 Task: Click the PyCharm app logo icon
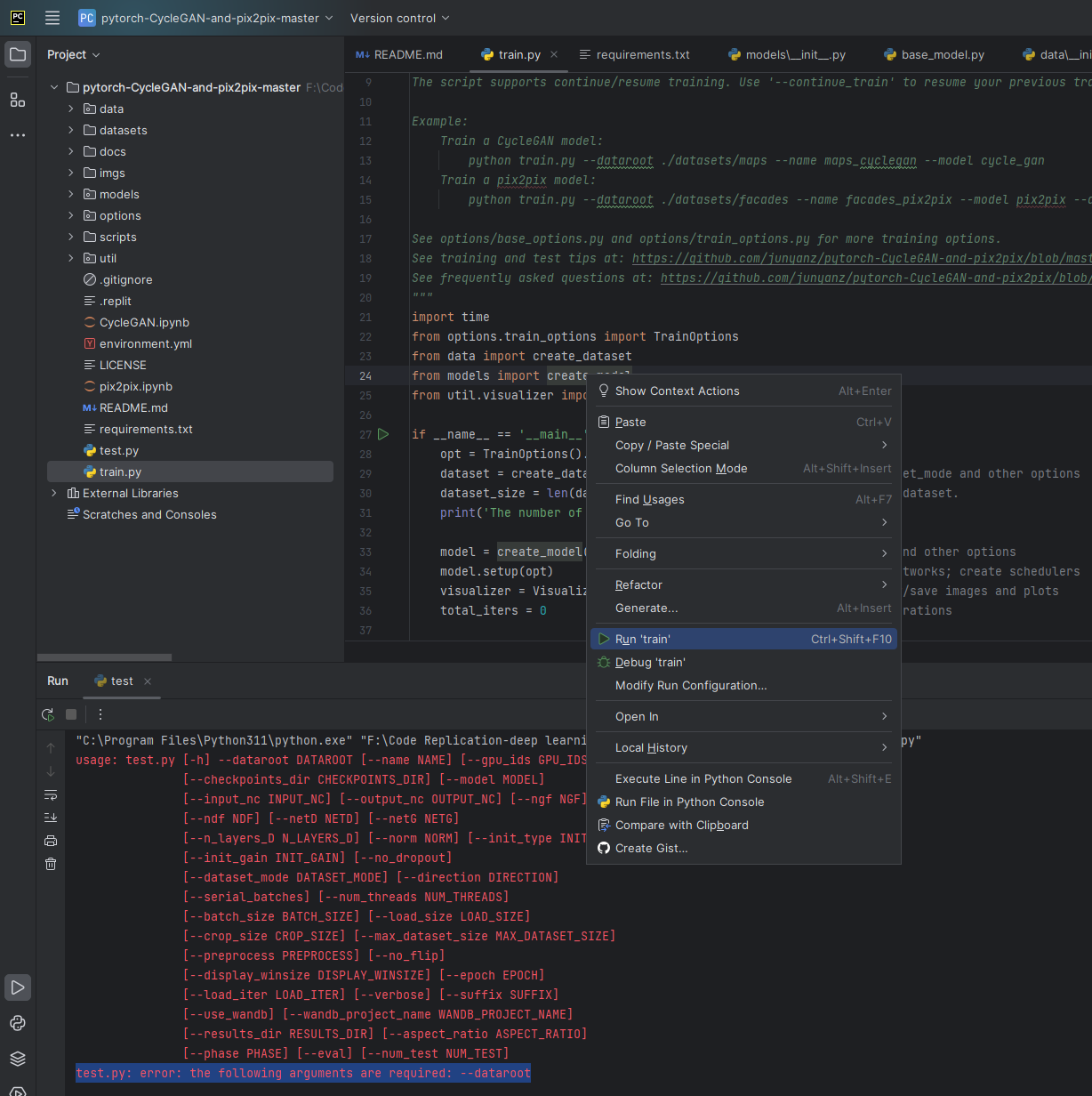pyautogui.click(x=18, y=18)
